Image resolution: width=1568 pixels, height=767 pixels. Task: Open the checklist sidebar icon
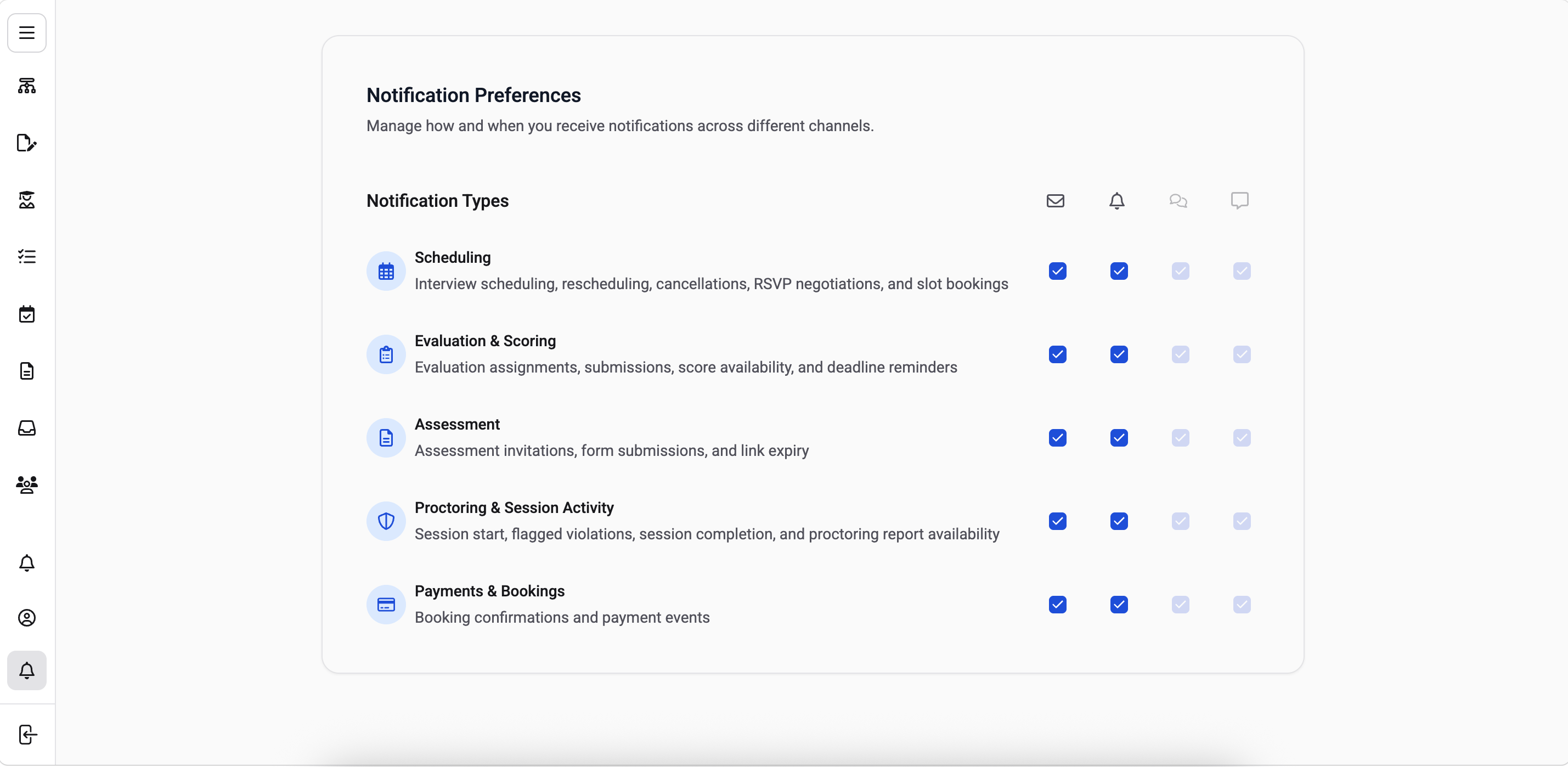tap(27, 257)
